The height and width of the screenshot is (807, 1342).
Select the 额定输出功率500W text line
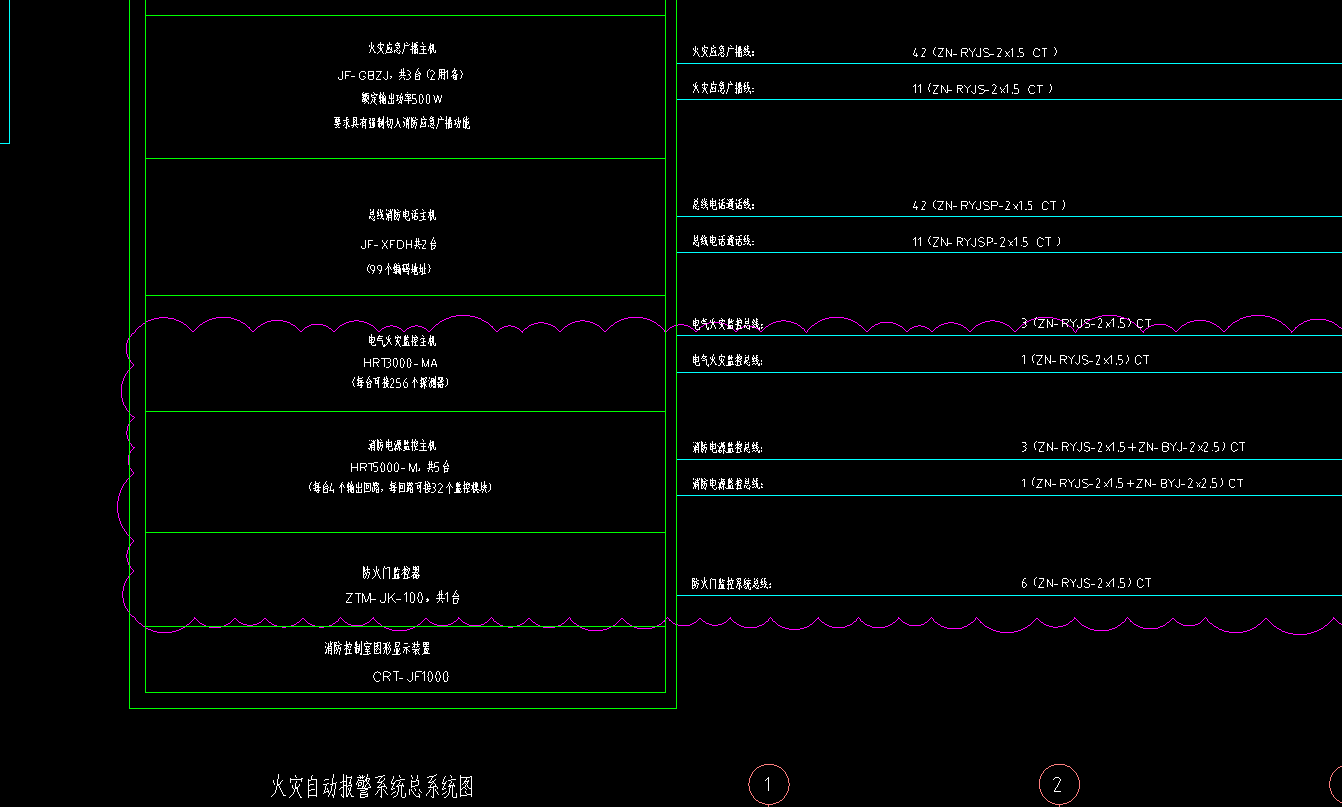pyautogui.click(x=401, y=99)
